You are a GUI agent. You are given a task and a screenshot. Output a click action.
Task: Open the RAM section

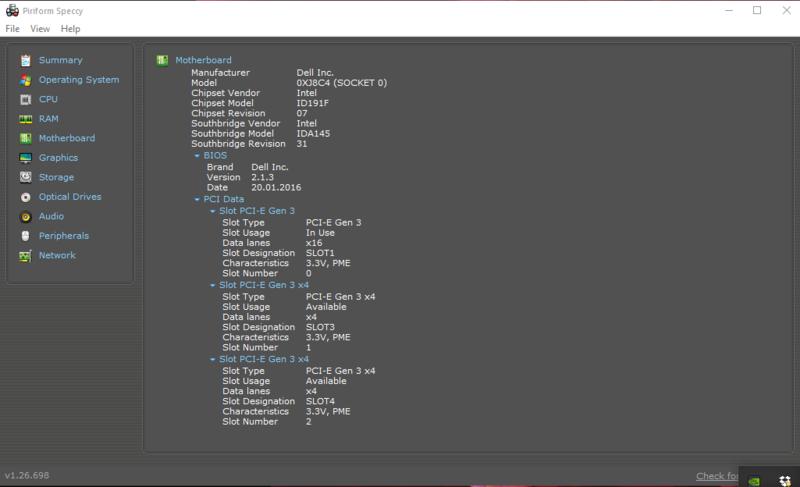point(48,119)
